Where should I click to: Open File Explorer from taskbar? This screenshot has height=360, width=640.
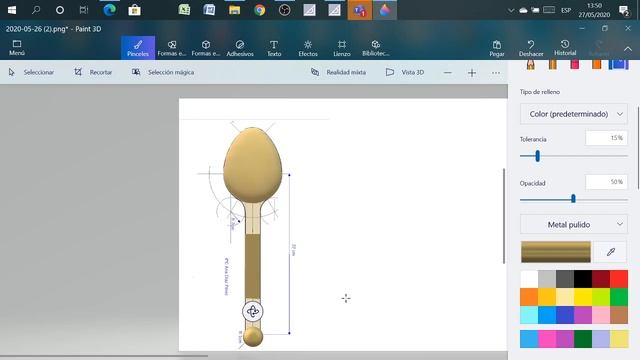(x=234, y=10)
